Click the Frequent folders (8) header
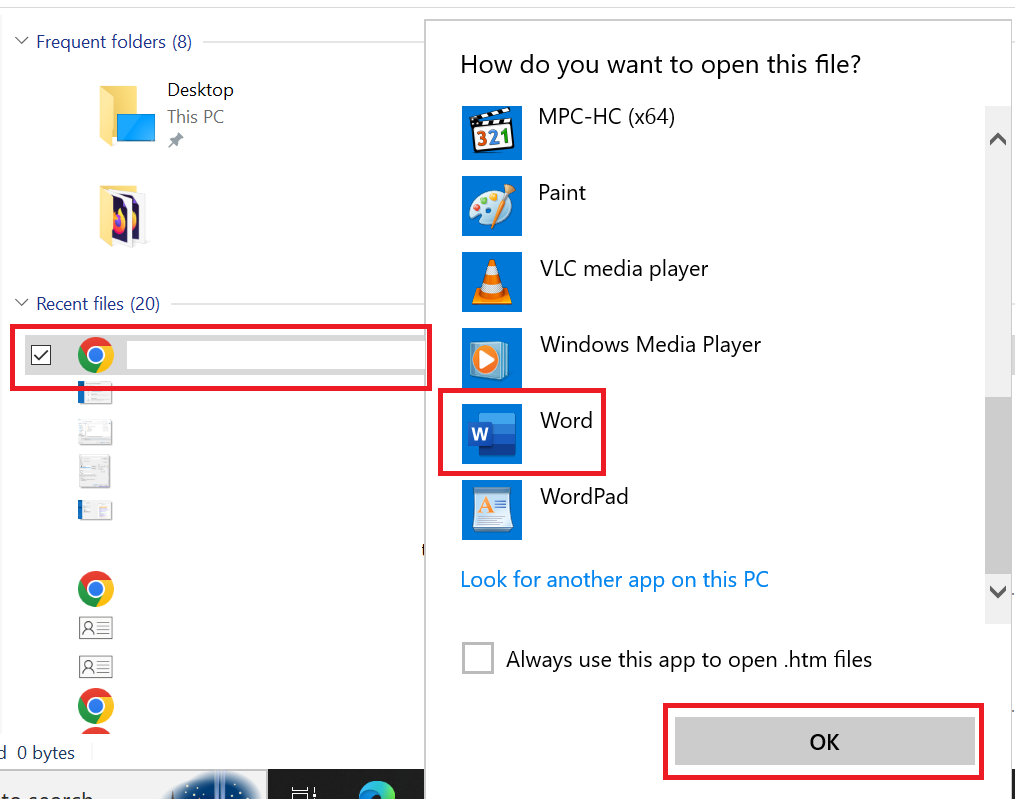This screenshot has height=799, width=1015. pyautogui.click(x=114, y=42)
